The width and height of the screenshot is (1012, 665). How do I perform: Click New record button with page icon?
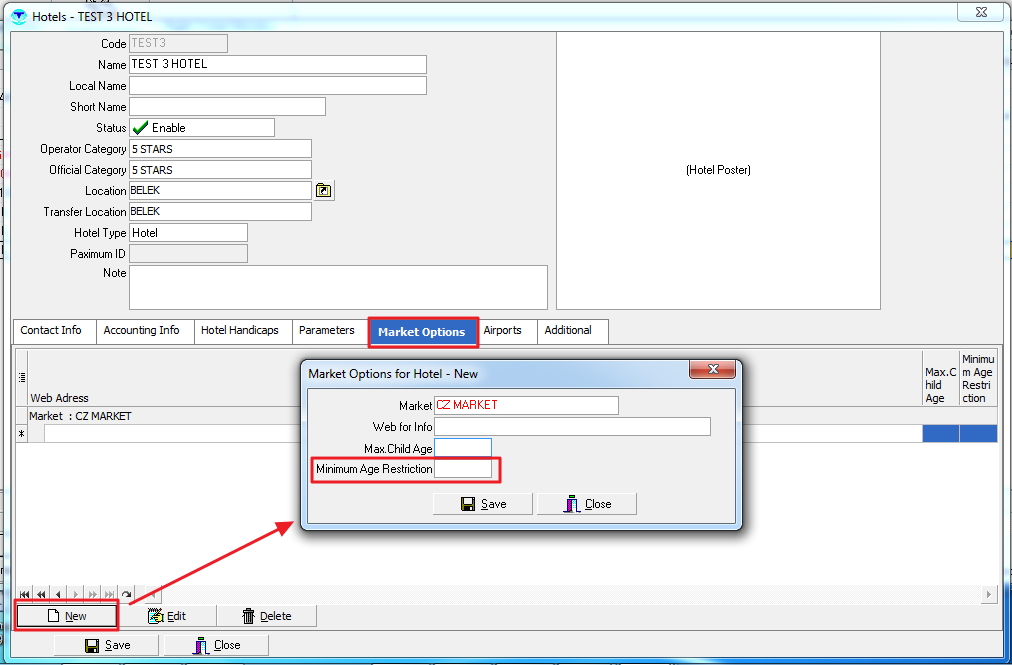click(67, 616)
